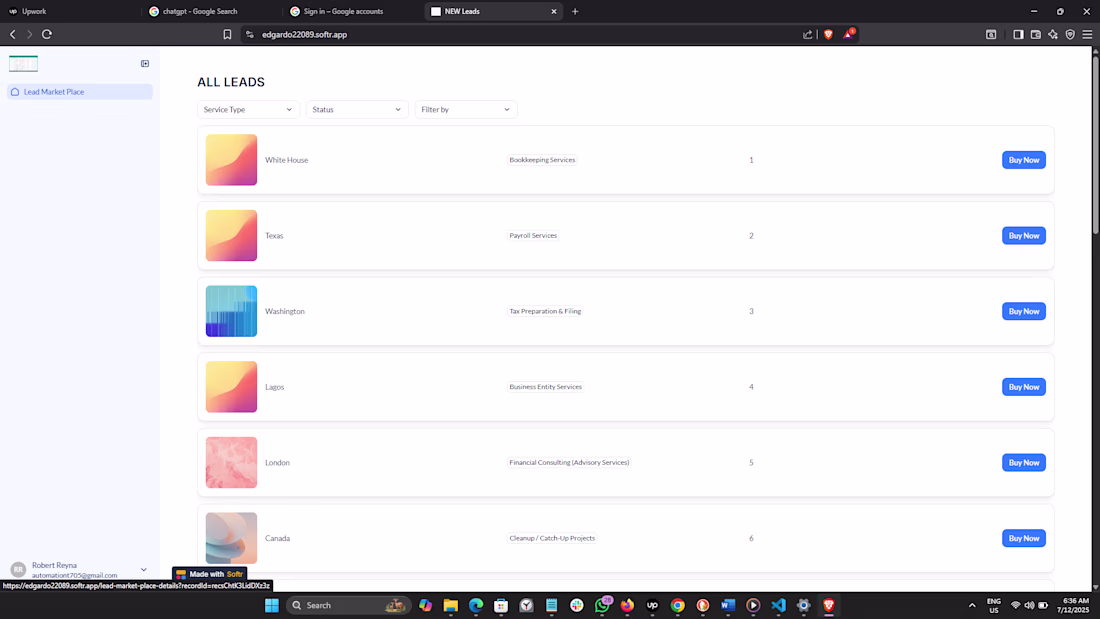Toggle the browser sidebar panel
This screenshot has height=619, width=1100.
1018,34
